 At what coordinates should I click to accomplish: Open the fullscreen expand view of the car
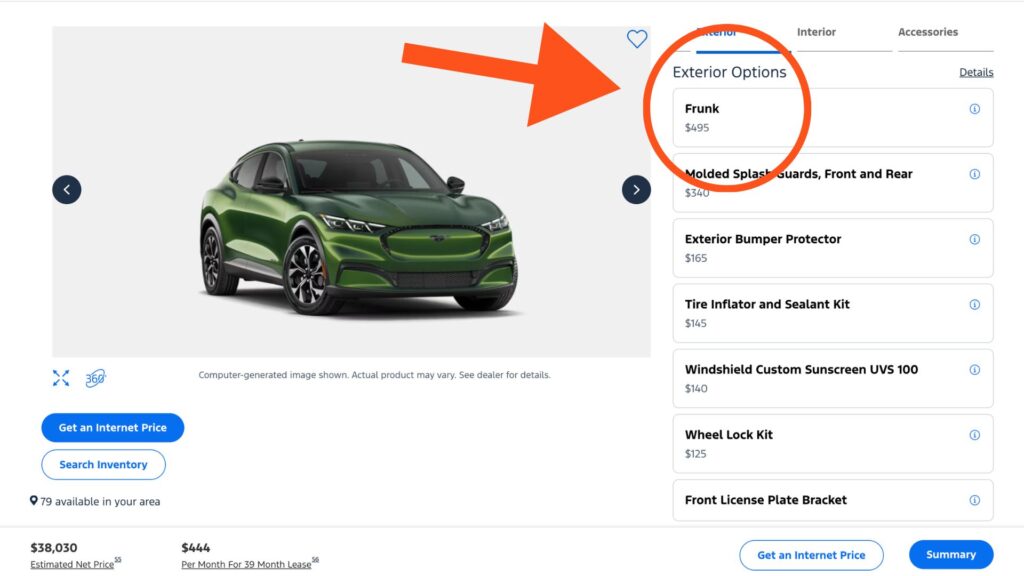pos(60,378)
